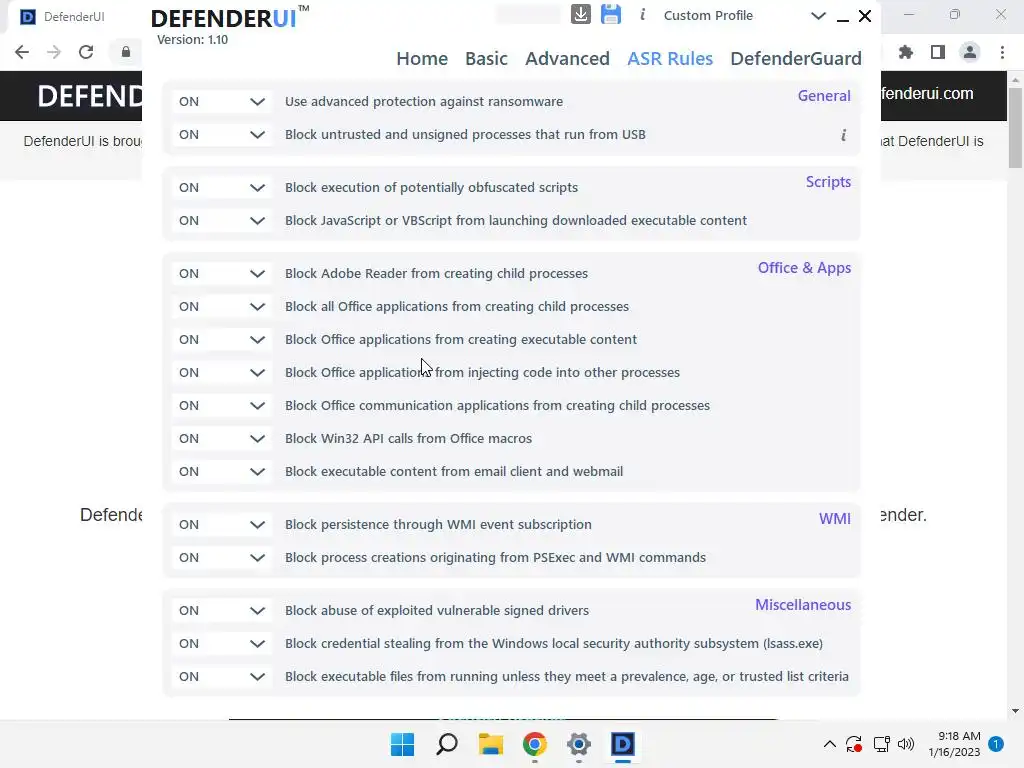Expand the Custom Profile dropdown chevron
The width and height of the screenshot is (1024, 768).
[x=818, y=16]
